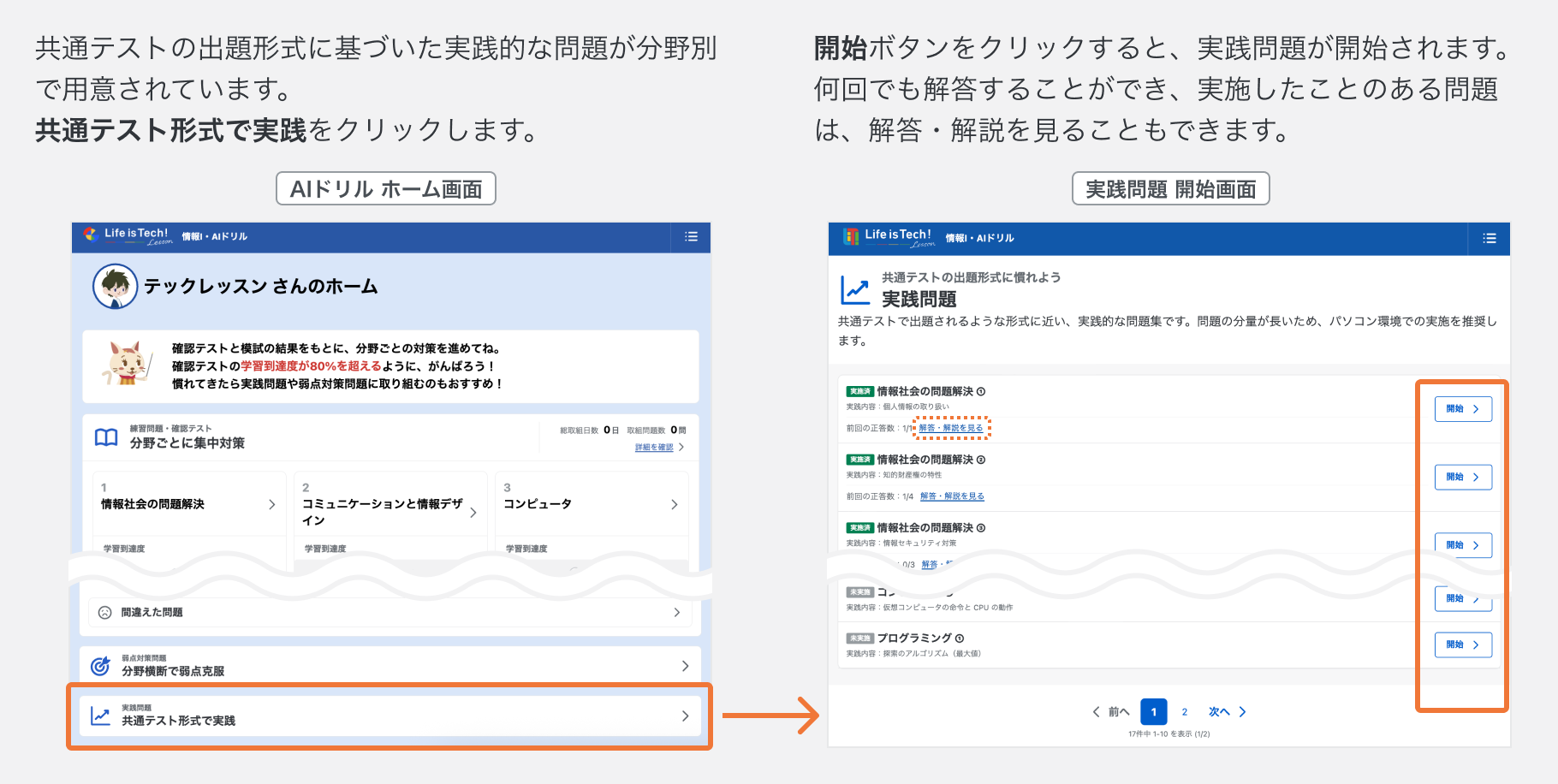
Task: Click the プログラミング ① title
Action: (x=921, y=638)
